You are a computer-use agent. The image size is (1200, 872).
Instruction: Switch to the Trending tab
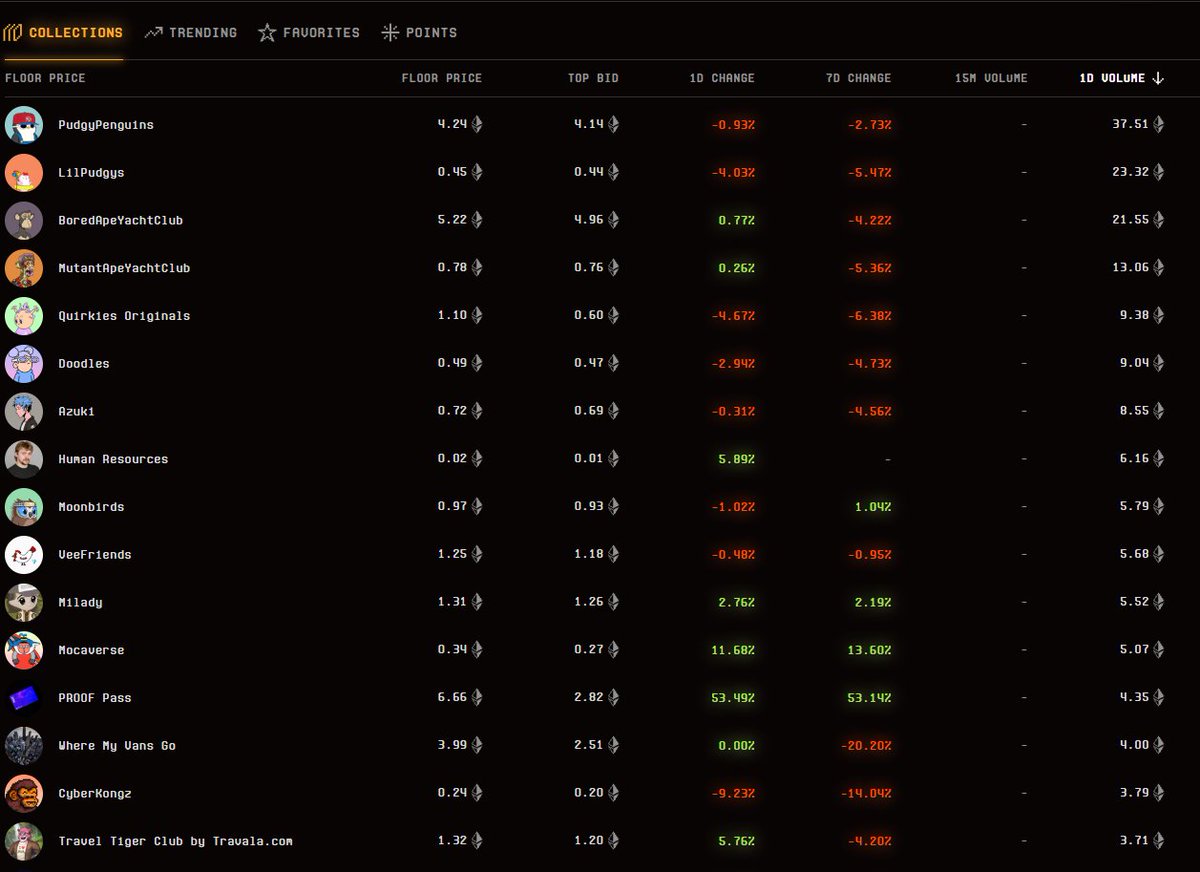tap(190, 33)
